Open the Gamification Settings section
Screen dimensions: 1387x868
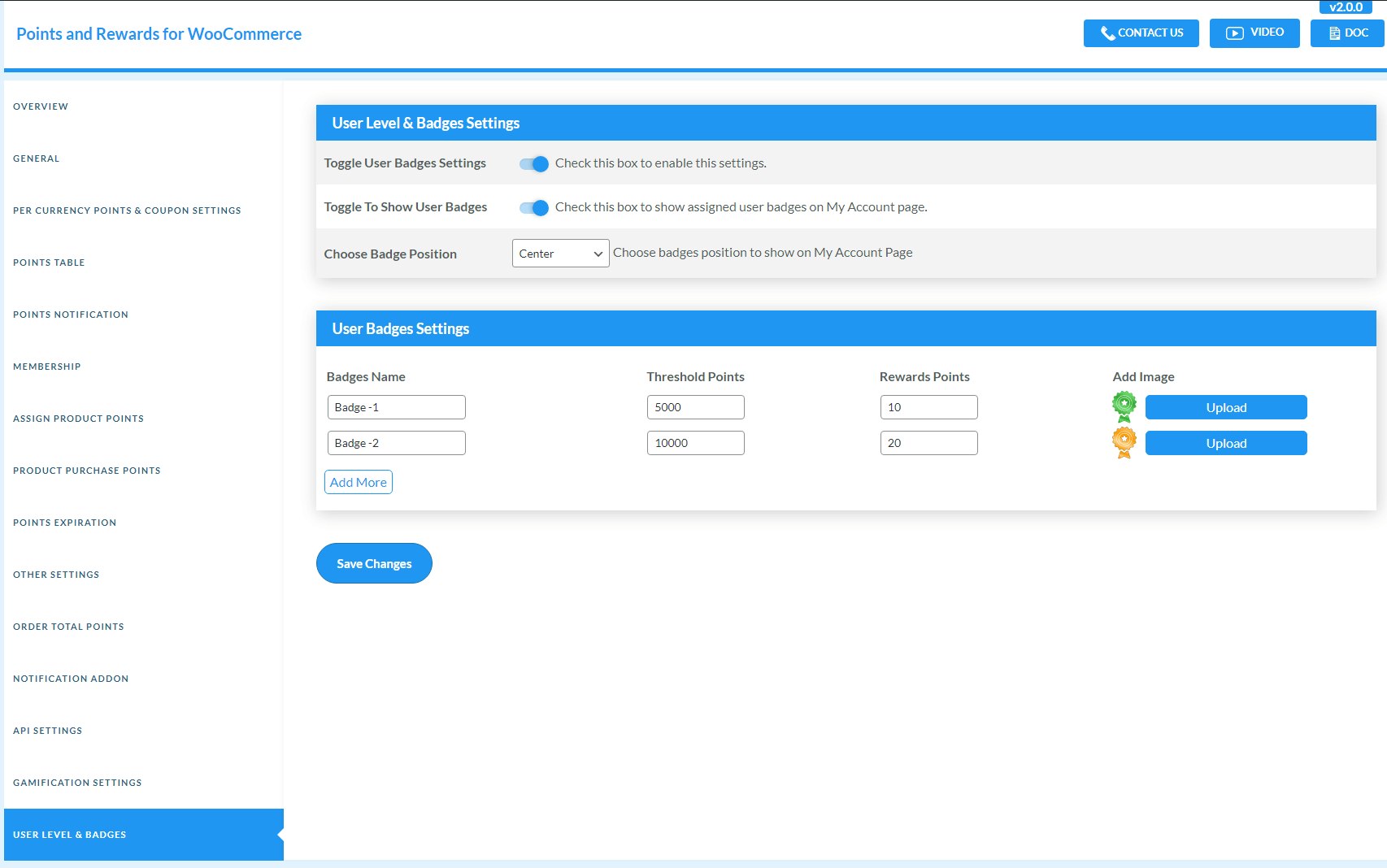coord(77,783)
